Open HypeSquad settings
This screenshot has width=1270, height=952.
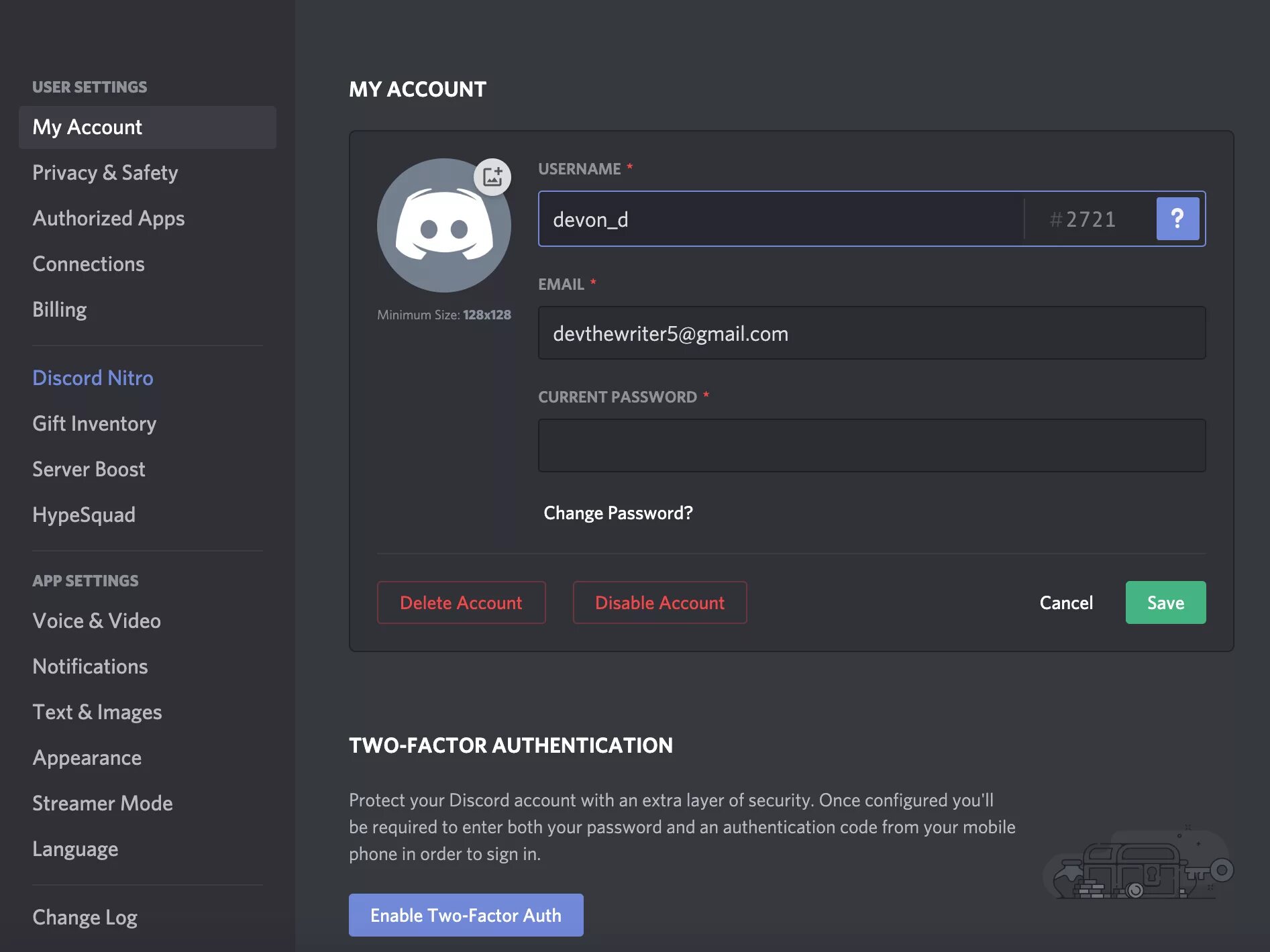(x=83, y=515)
